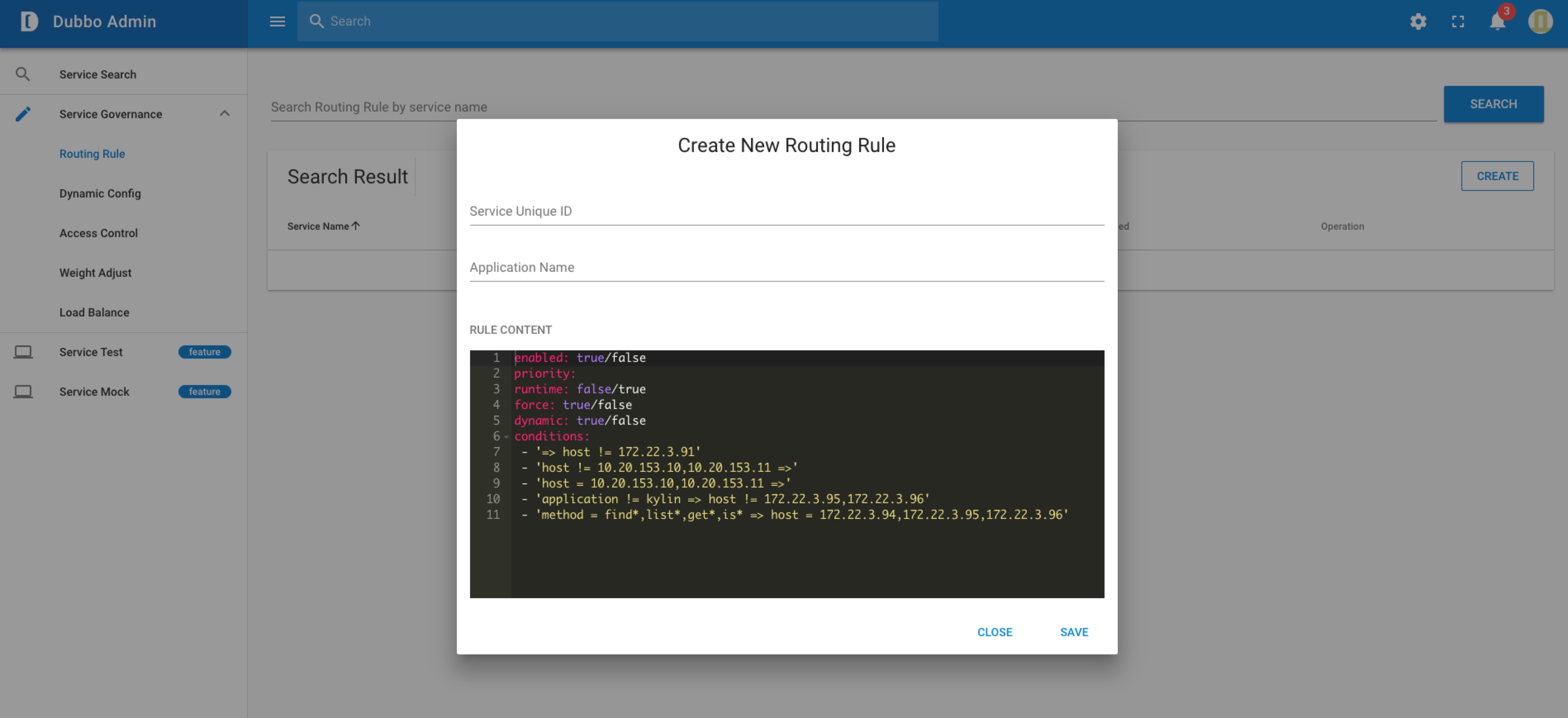Select Weight Adjust in the sidebar
This screenshot has width=1568, height=718.
pyautogui.click(x=95, y=273)
